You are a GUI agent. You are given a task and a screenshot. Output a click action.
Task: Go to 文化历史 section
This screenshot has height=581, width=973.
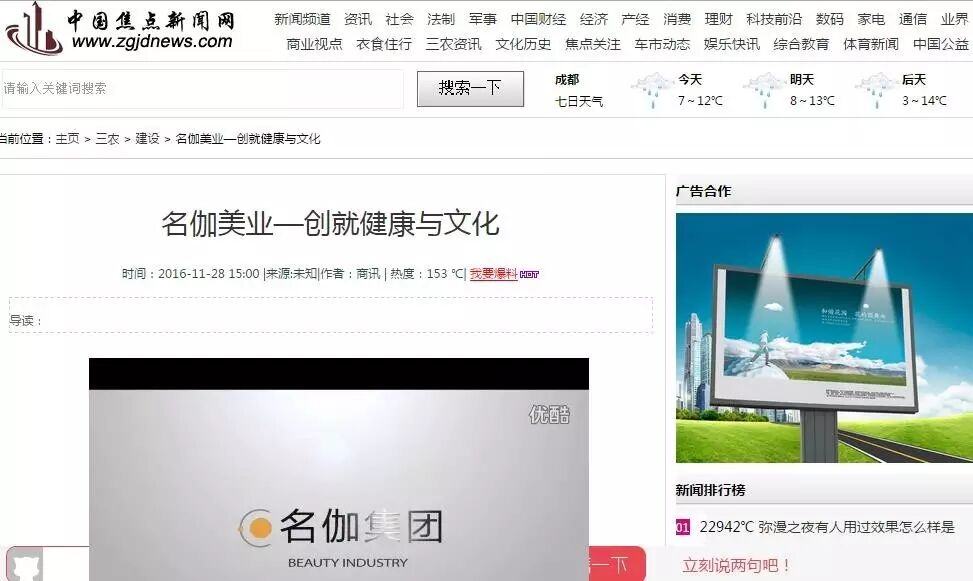click(x=522, y=44)
